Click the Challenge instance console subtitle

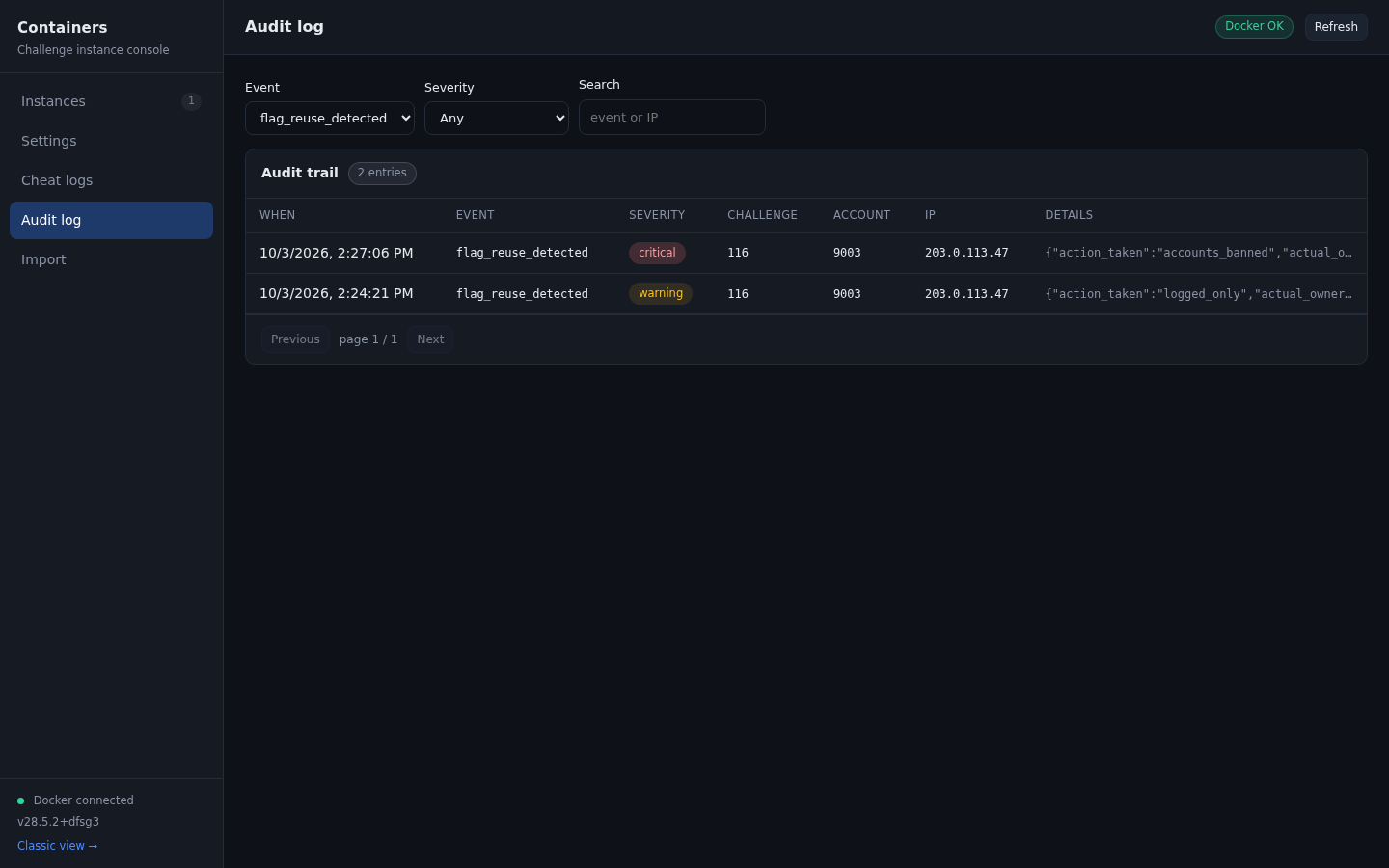(x=93, y=50)
